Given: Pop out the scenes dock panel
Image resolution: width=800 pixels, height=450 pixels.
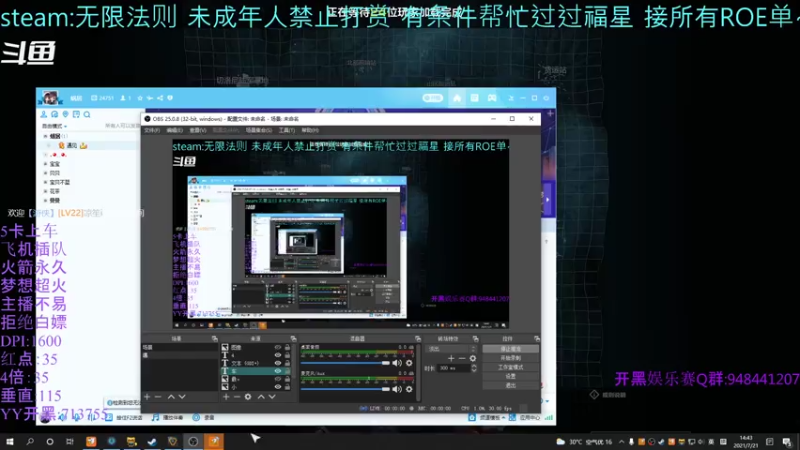Looking at the screenshot, I should pyautogui.click(x=214, y=339).
